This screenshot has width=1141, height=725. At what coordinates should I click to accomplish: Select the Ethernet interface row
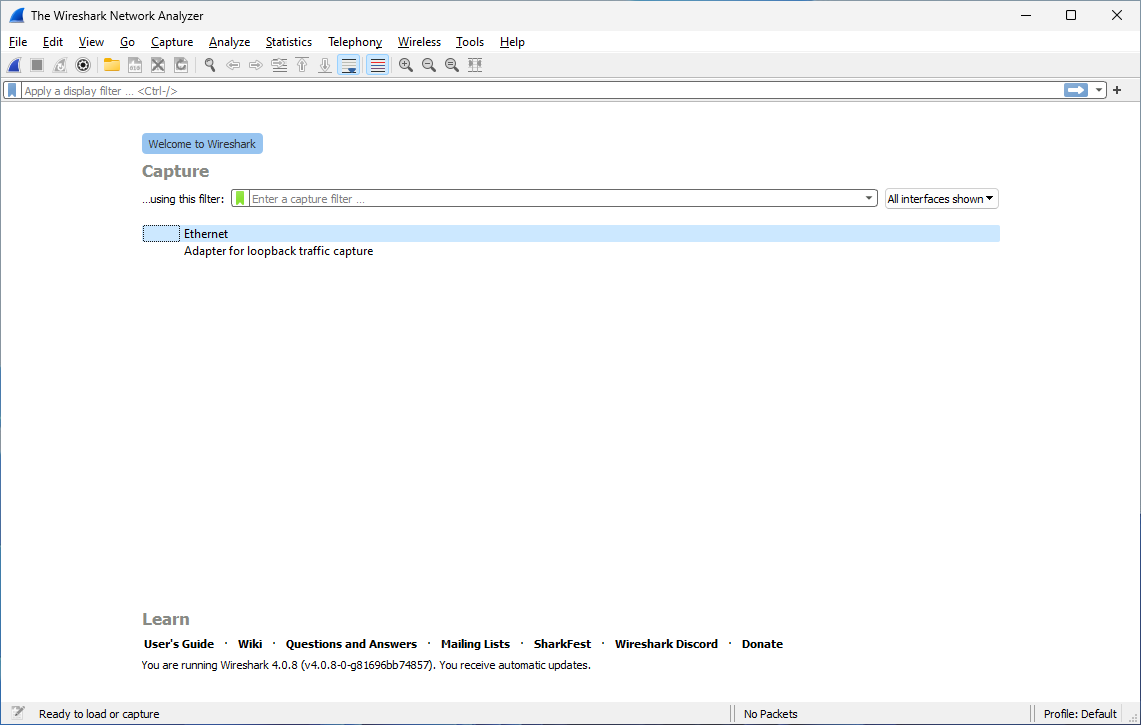click(571, 234)
